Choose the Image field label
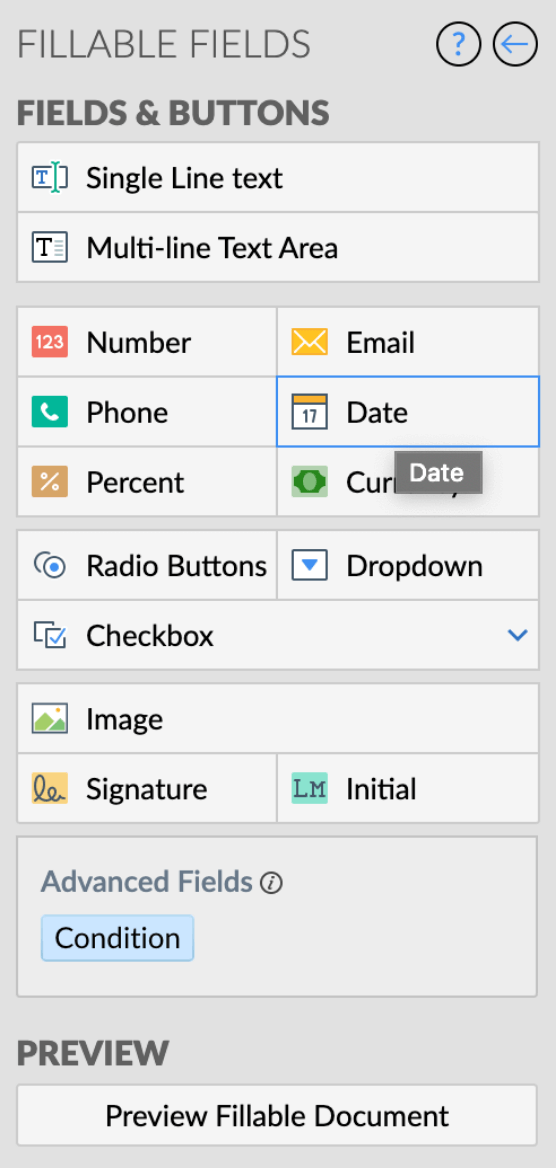556x1168 pixels. [124, 719]
